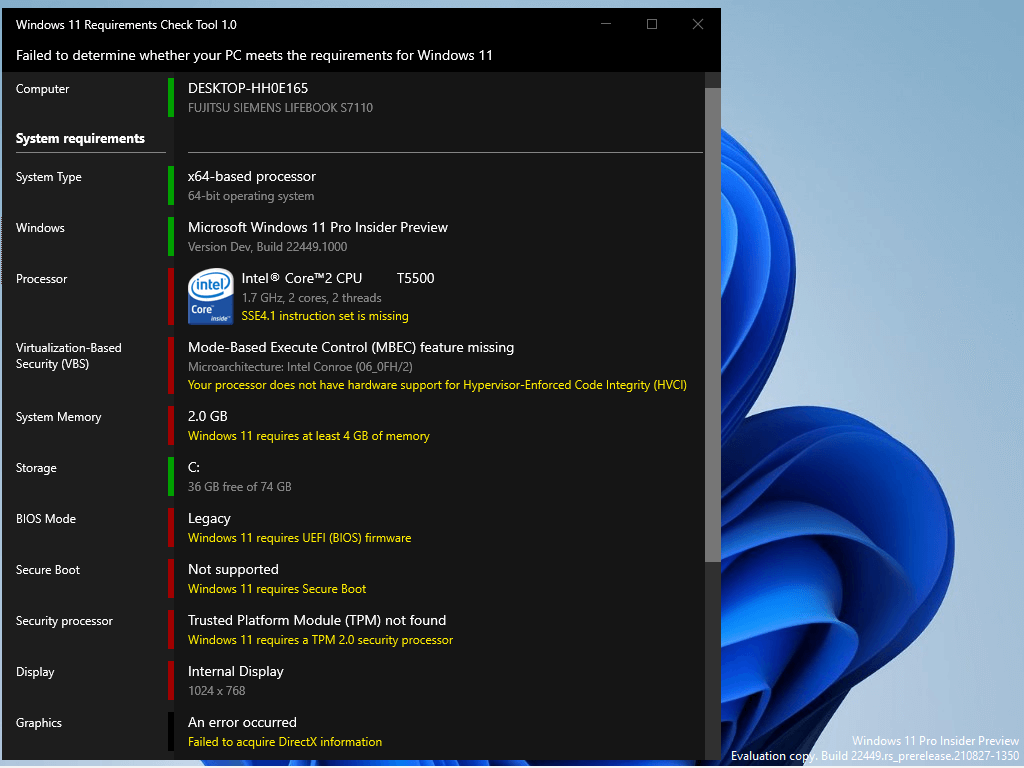This screenshot has height=768, width=1024.
Task: Click 'Virtualization-Based Security (VBS)' label
Action: [69, 356]
